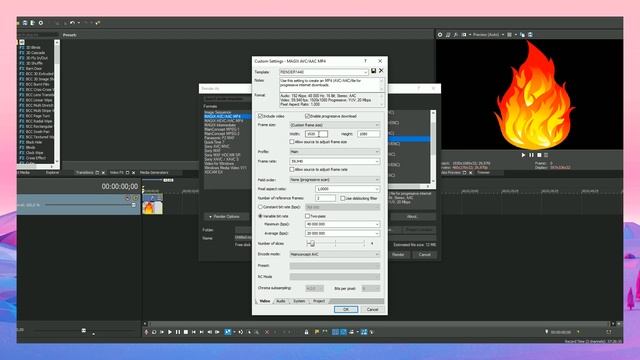Pause the video preview pane

click(531, 155)
